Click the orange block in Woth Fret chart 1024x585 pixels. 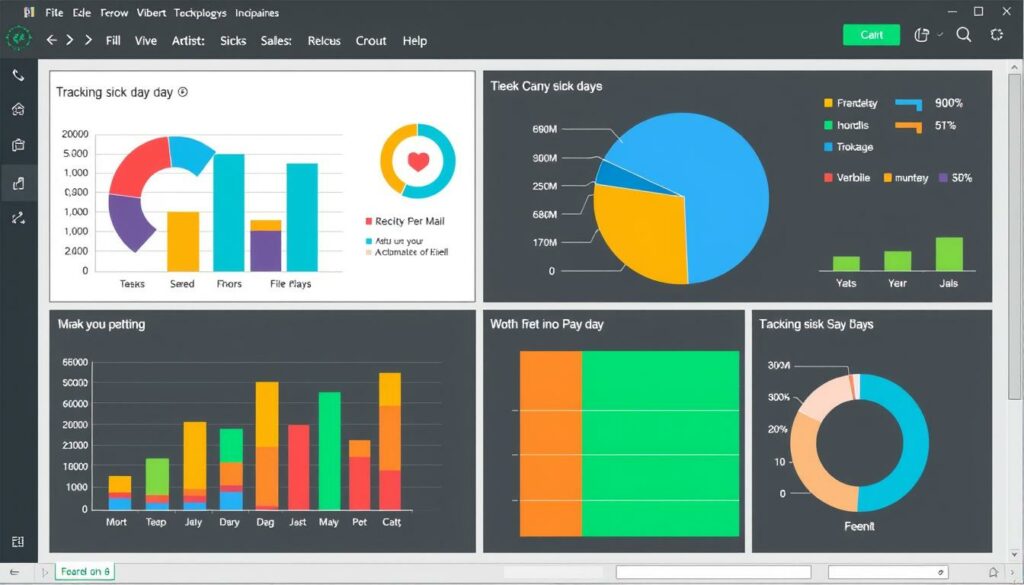point(551,443)
